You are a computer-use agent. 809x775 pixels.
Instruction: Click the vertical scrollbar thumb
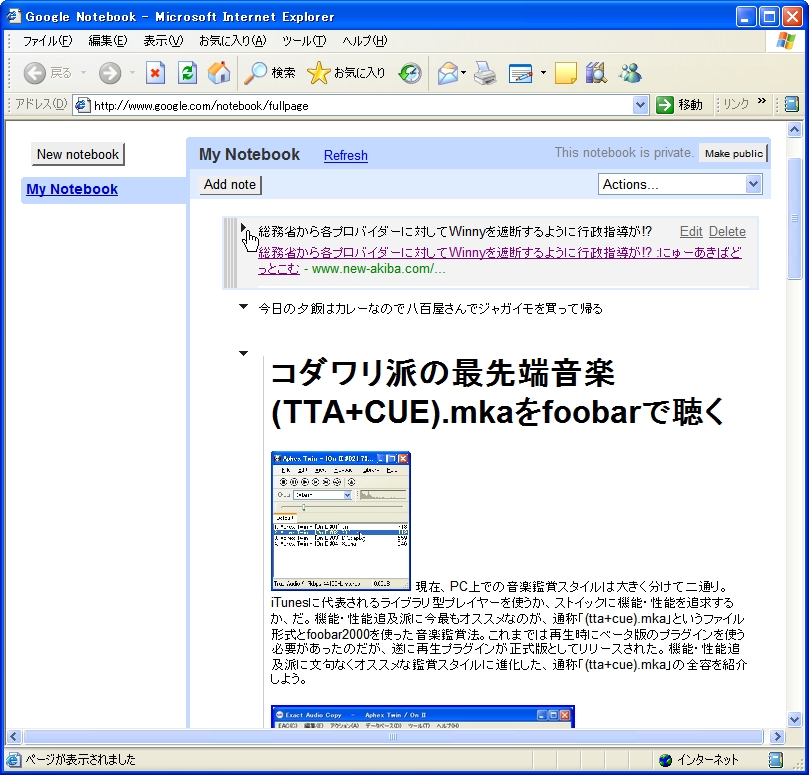795,218
